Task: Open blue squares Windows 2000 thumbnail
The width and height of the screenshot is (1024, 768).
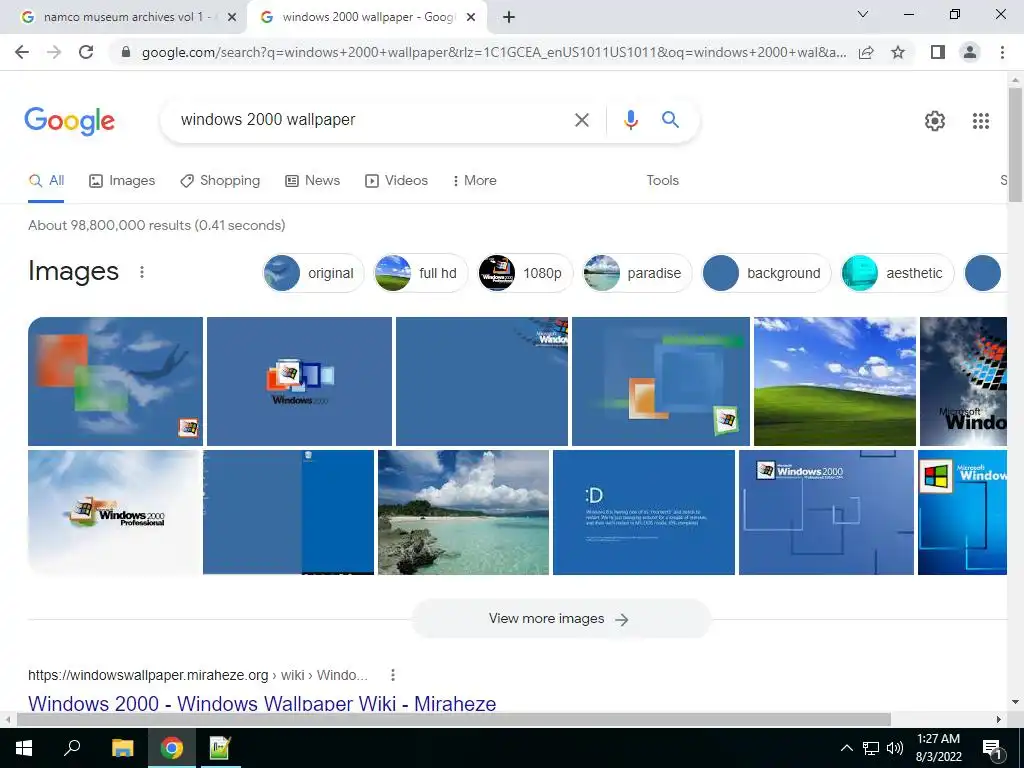Action: (x=826, y=512)
